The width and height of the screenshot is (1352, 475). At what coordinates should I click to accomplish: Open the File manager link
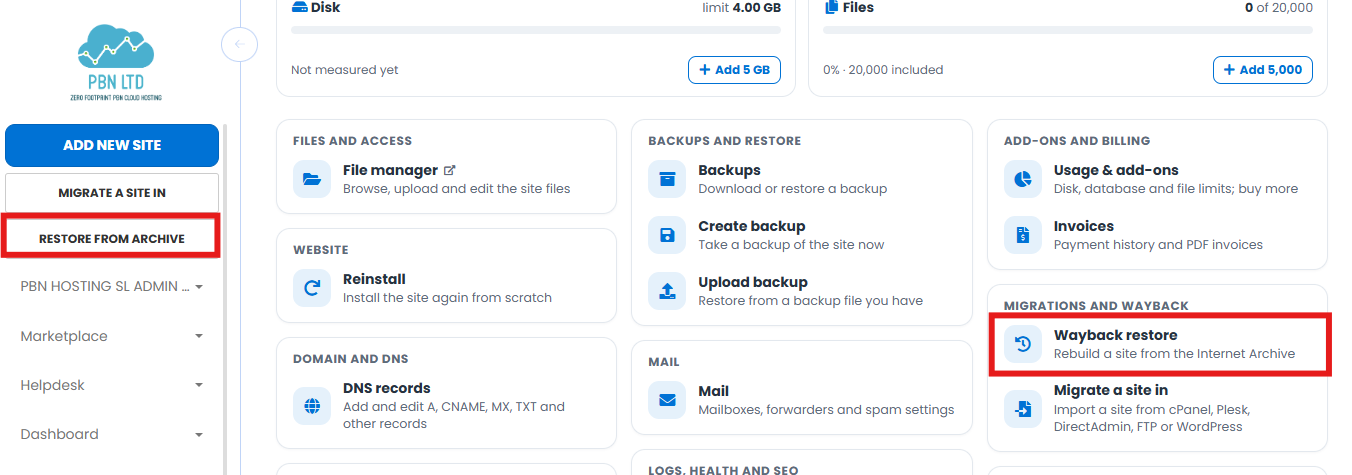click(390, 170)
